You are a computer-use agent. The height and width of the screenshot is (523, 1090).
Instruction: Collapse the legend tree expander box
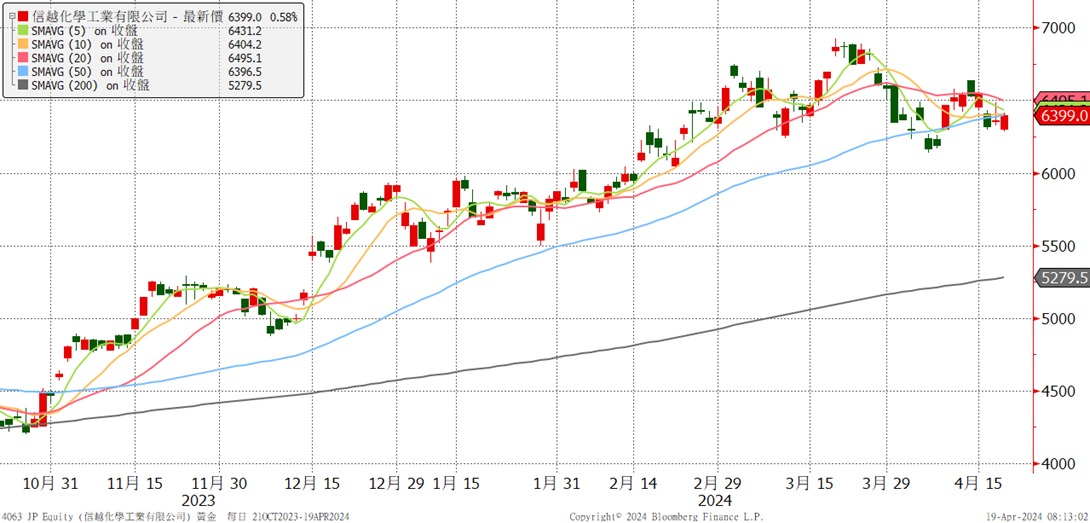coord(10,17)
